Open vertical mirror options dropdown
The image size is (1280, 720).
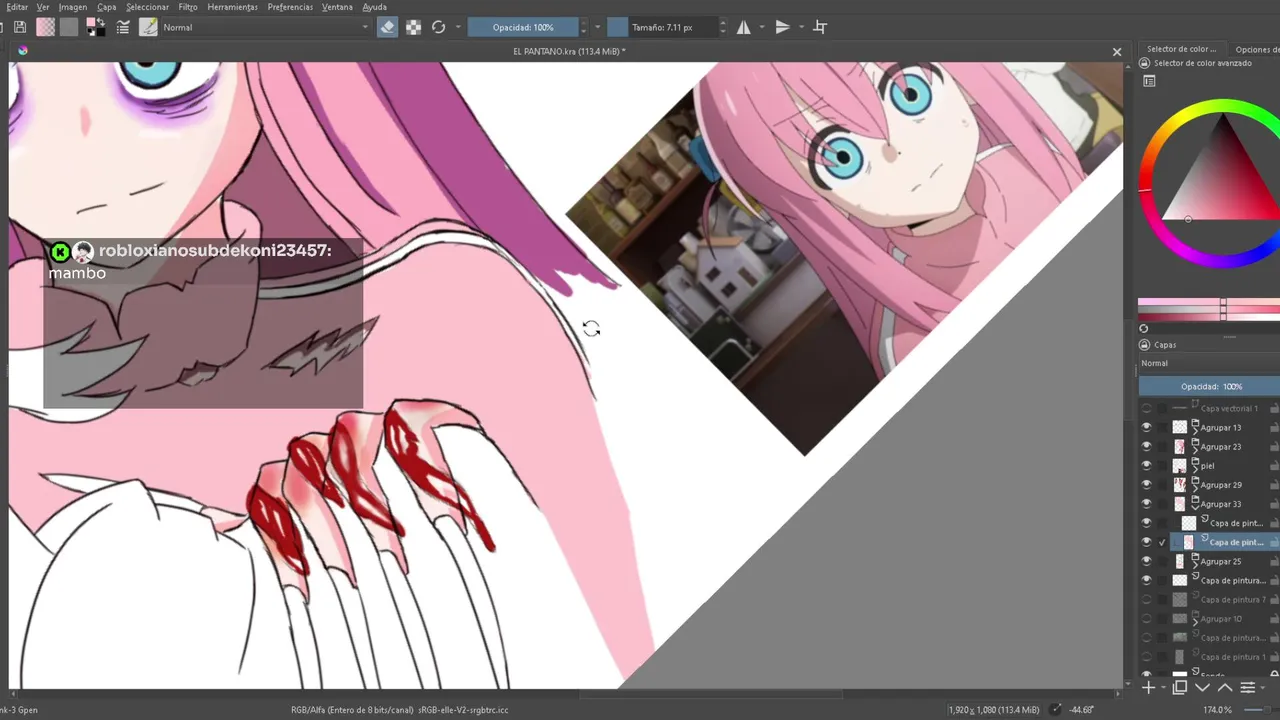801,27
